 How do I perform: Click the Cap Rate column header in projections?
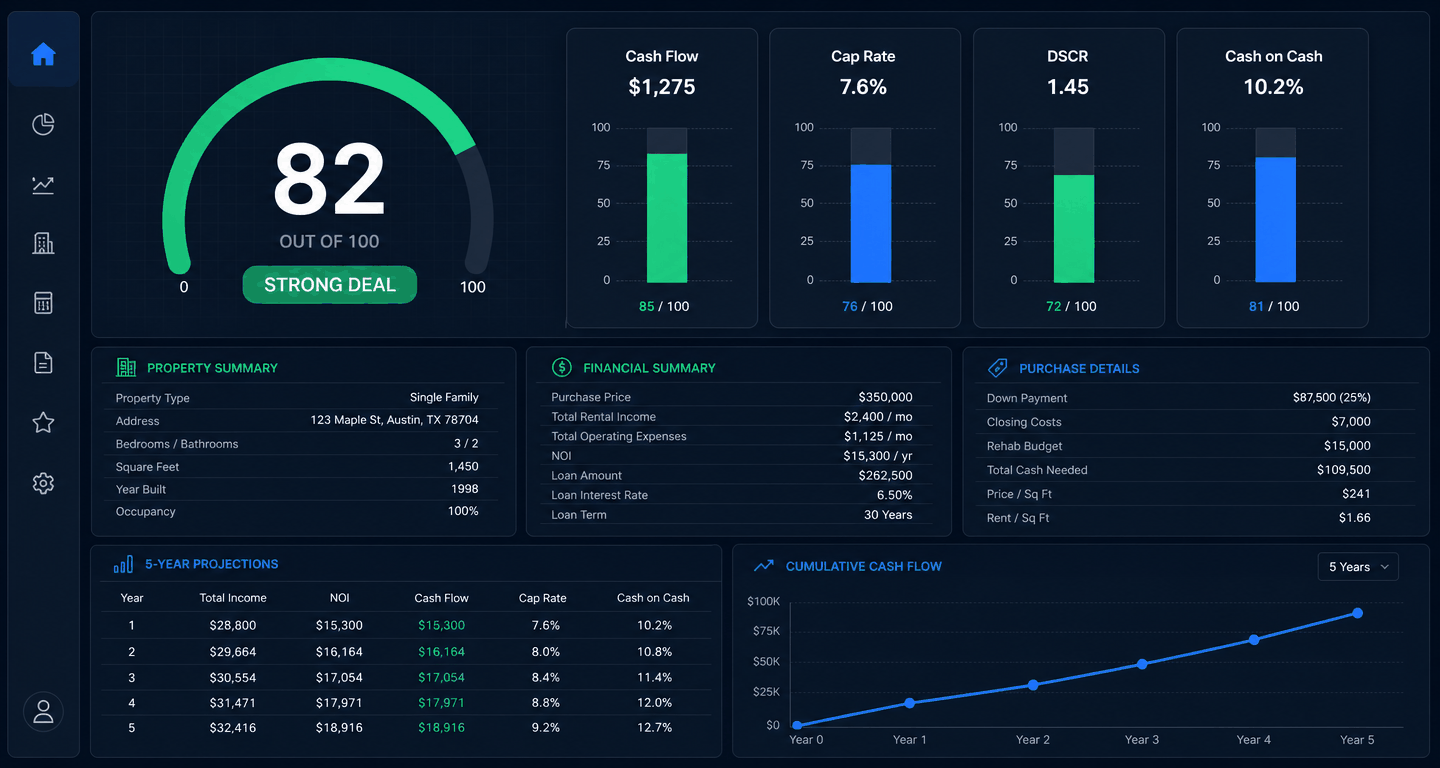[542, 598]
